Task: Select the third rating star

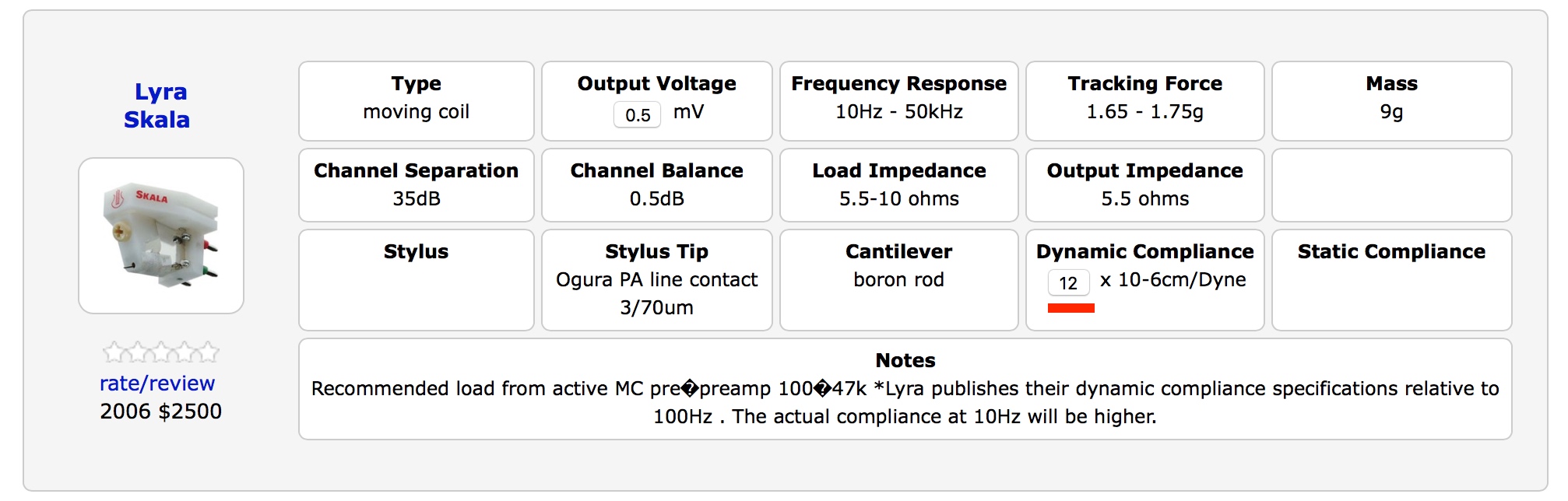Action: point(161,353)
